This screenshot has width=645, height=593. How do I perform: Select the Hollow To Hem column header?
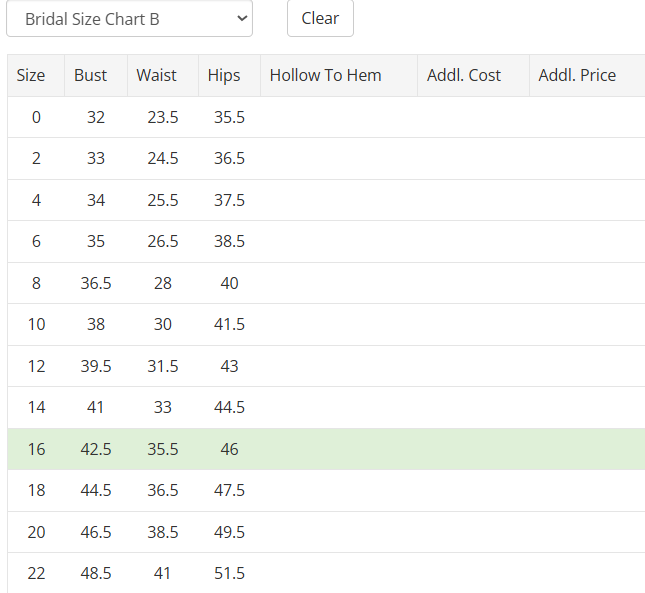pyautogui.click(x=339, y=76)
